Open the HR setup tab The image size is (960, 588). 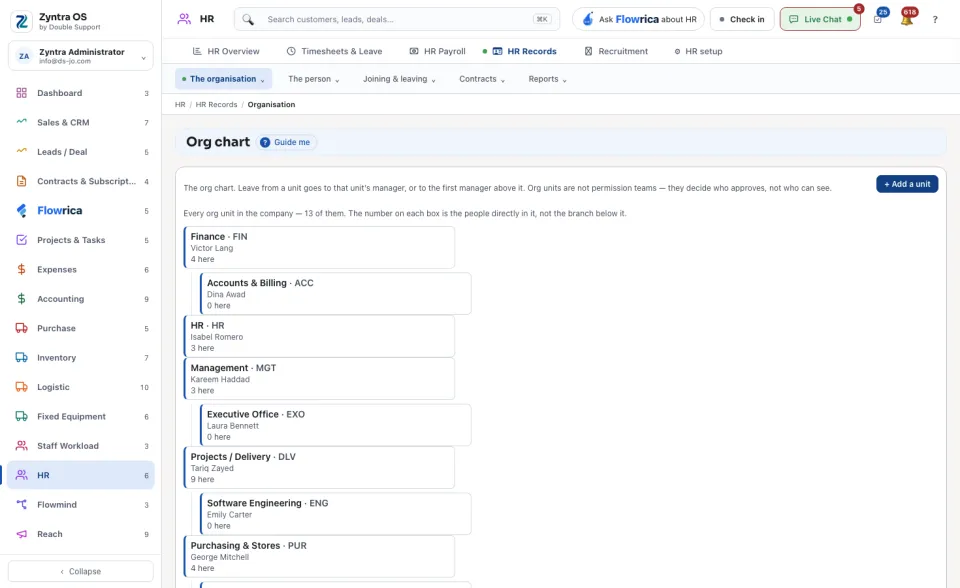pos(698,51)
